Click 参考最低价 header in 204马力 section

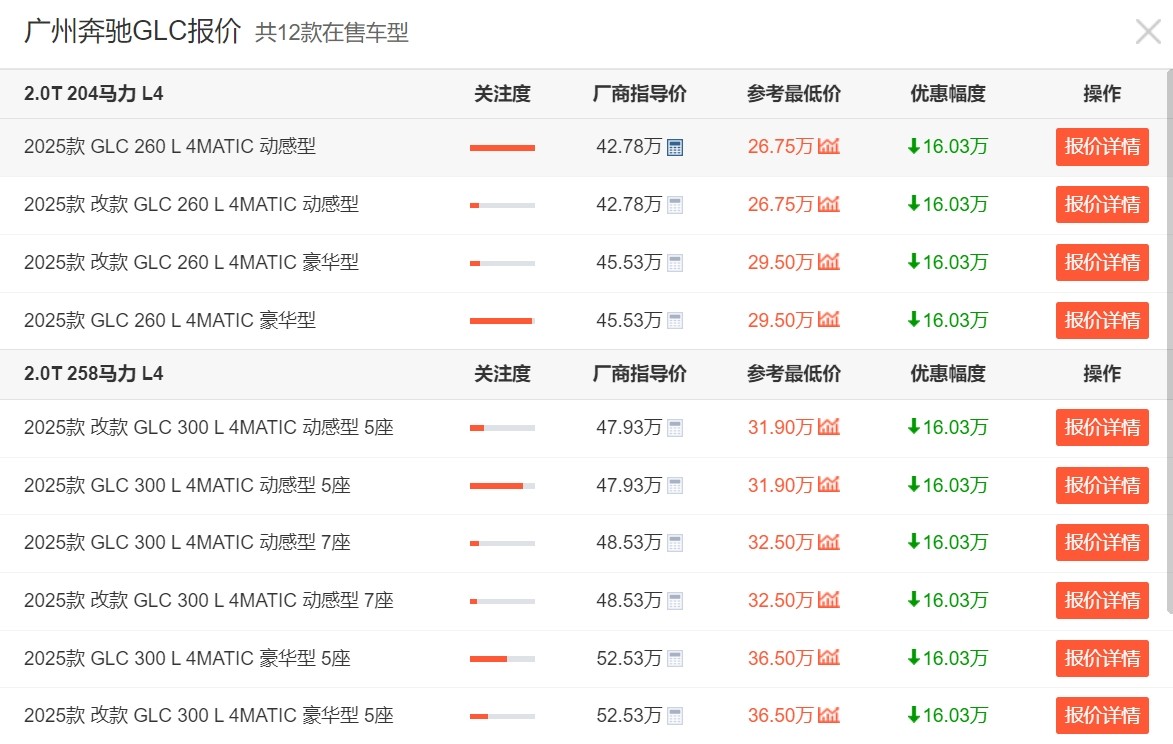click(x=794, y=93)
